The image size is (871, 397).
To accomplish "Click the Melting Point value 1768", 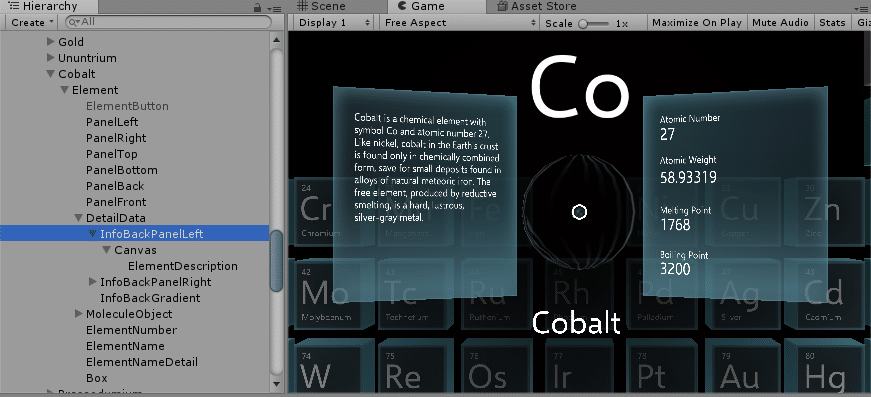I will (x=675, y=225).
